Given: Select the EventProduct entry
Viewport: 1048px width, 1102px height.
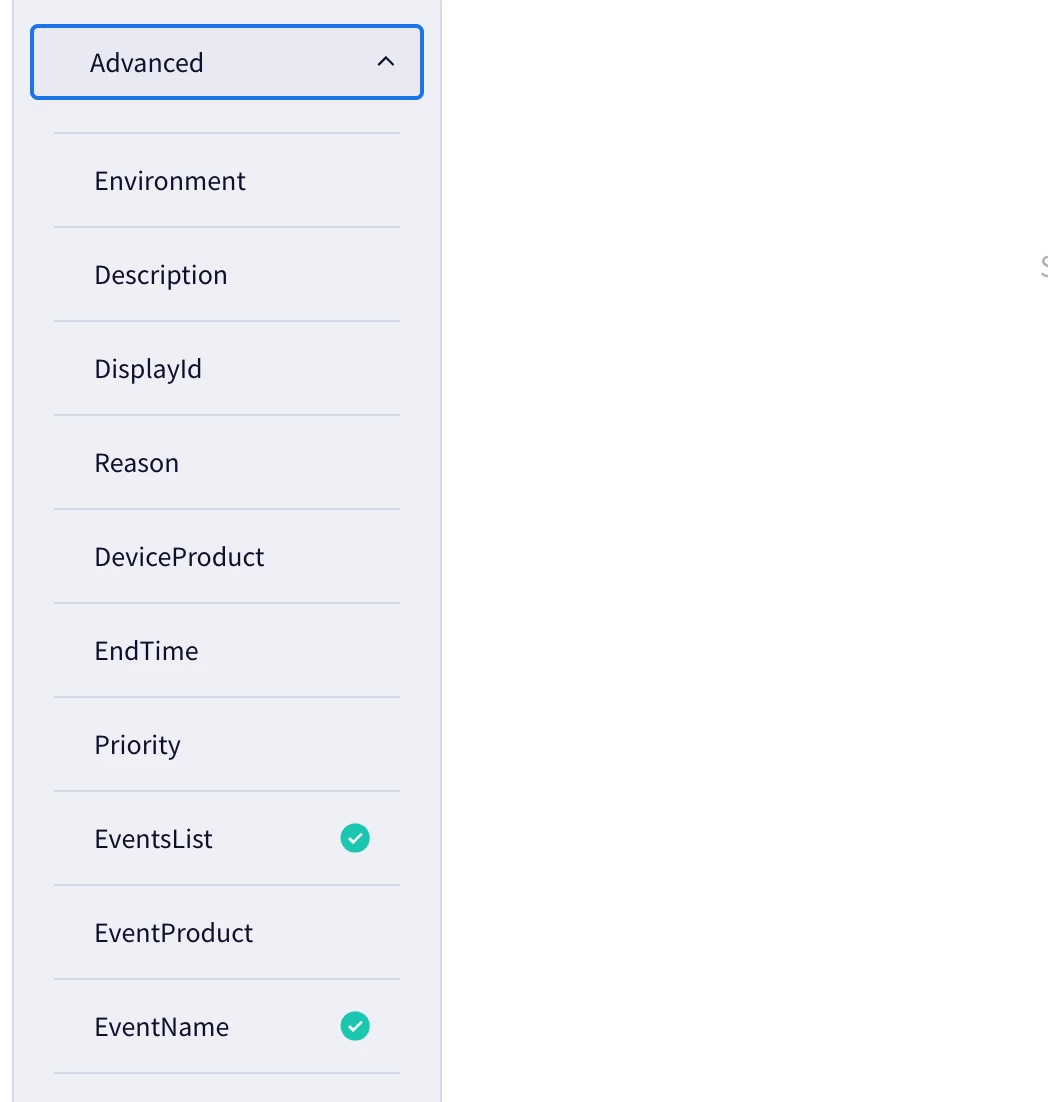Looking at the screenshot, I should tap(226, 933).
